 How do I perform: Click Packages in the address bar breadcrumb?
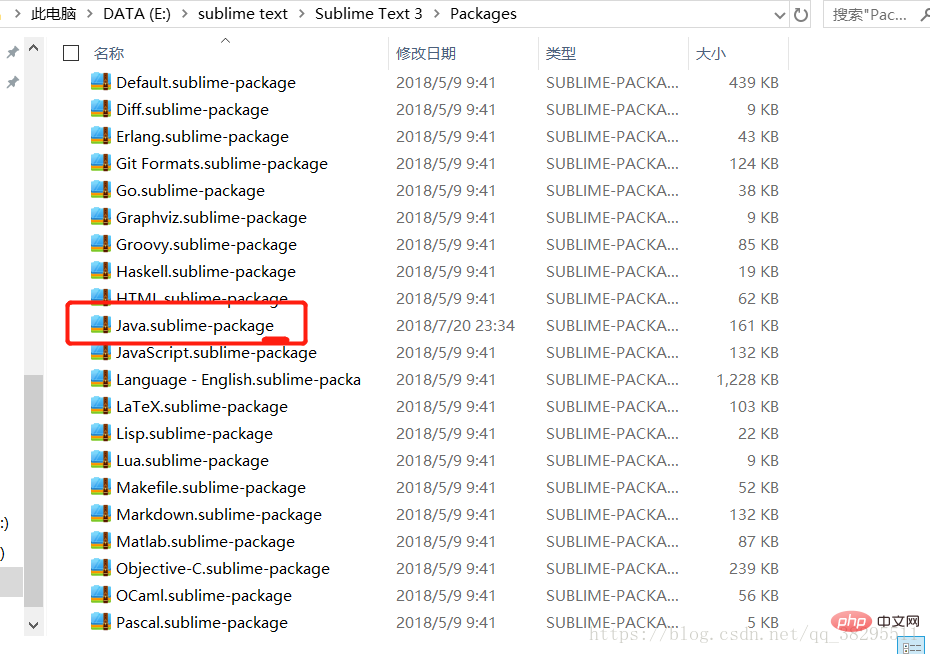click(483, 14)
